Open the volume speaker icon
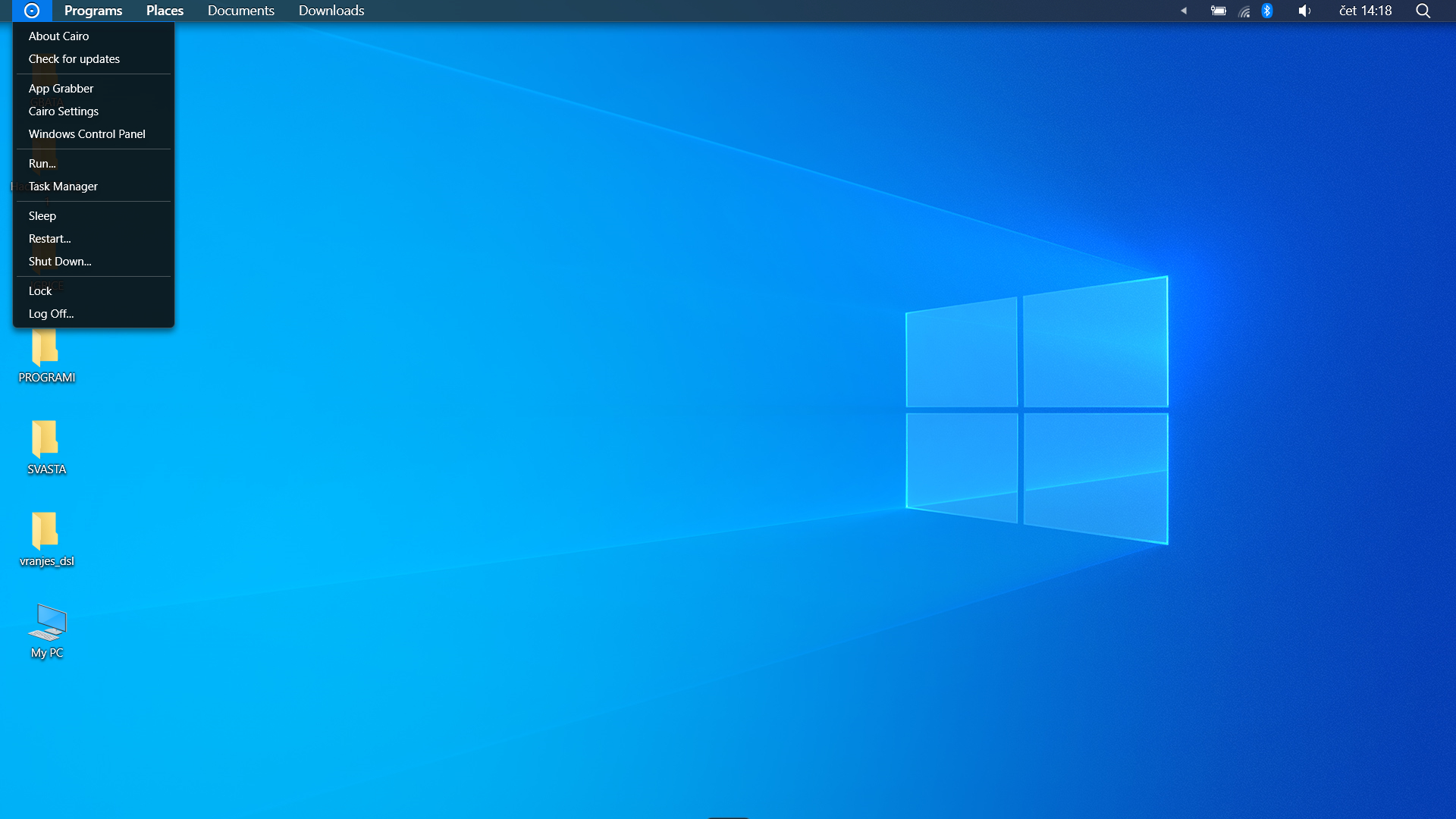1456x819 pixels. pyautogui.click(x=1304, y=11)
